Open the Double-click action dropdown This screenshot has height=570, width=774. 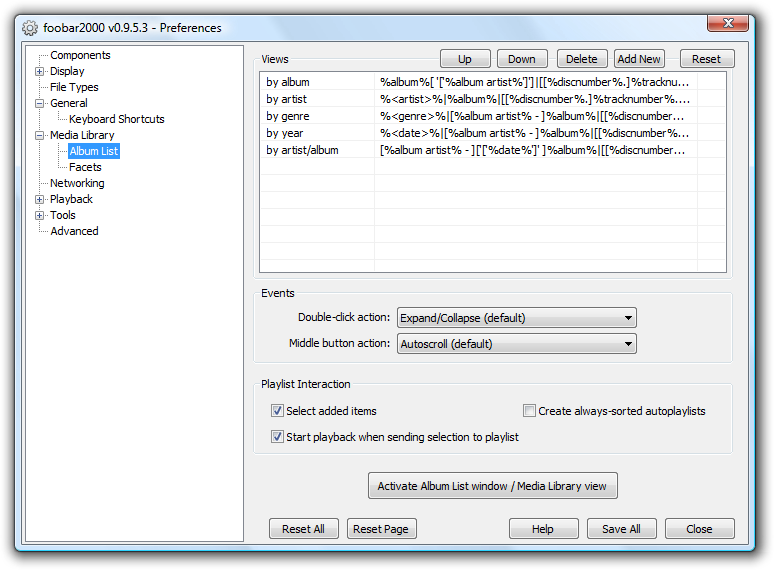pos(516,318)
